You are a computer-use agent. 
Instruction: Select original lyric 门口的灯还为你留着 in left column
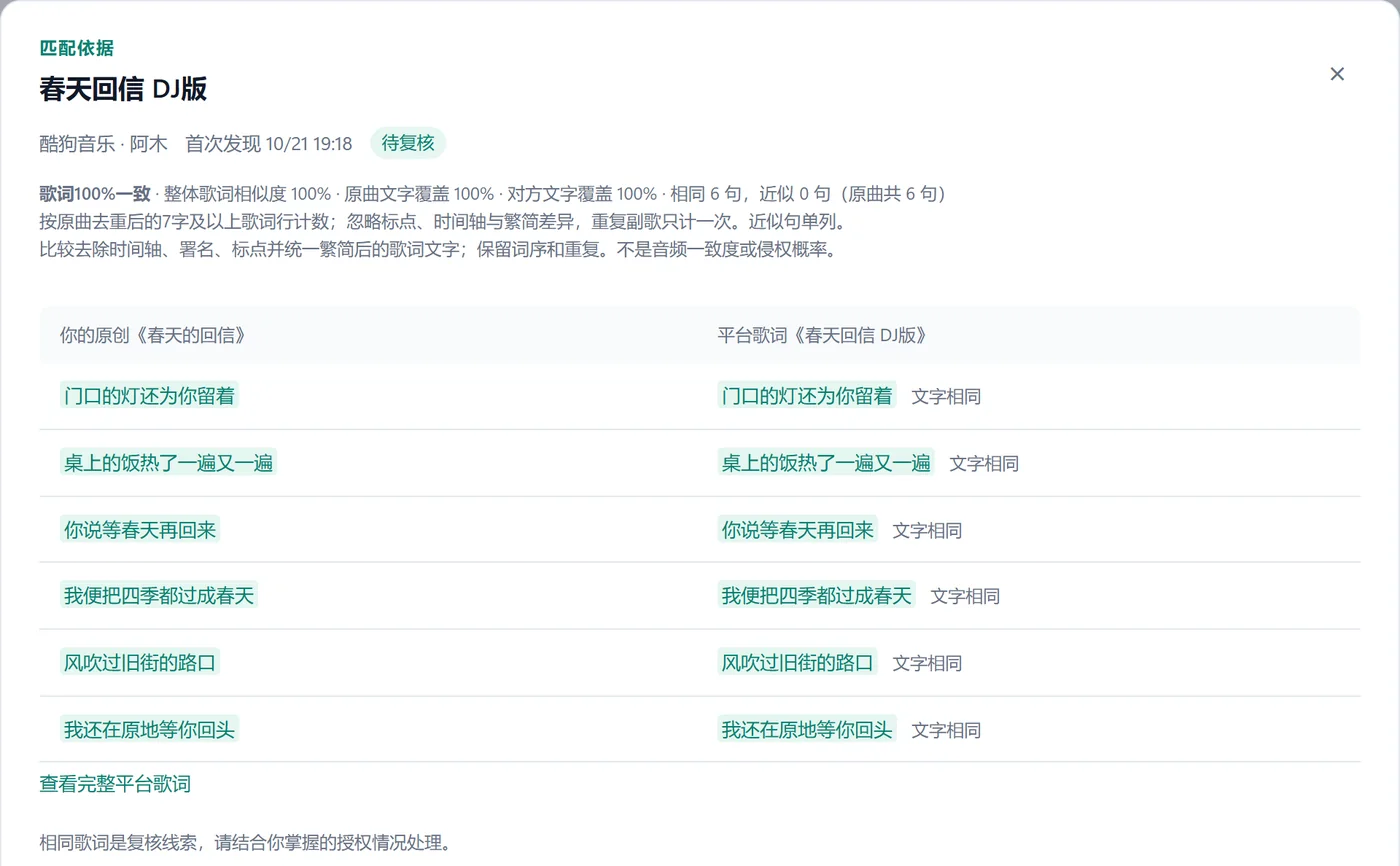[149, 396]
